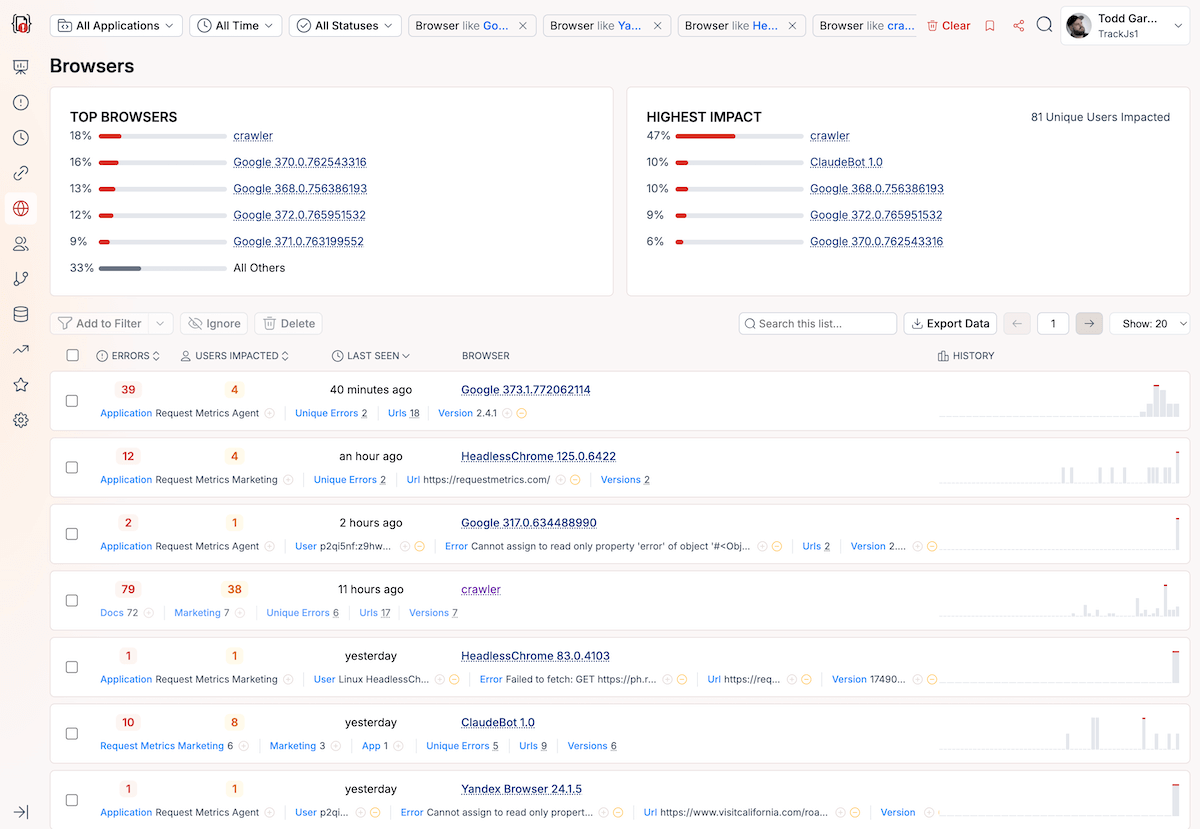Open the trending chart icon in sidebar
Viewport: 1200px width, 829px height.
coord(20,350)
